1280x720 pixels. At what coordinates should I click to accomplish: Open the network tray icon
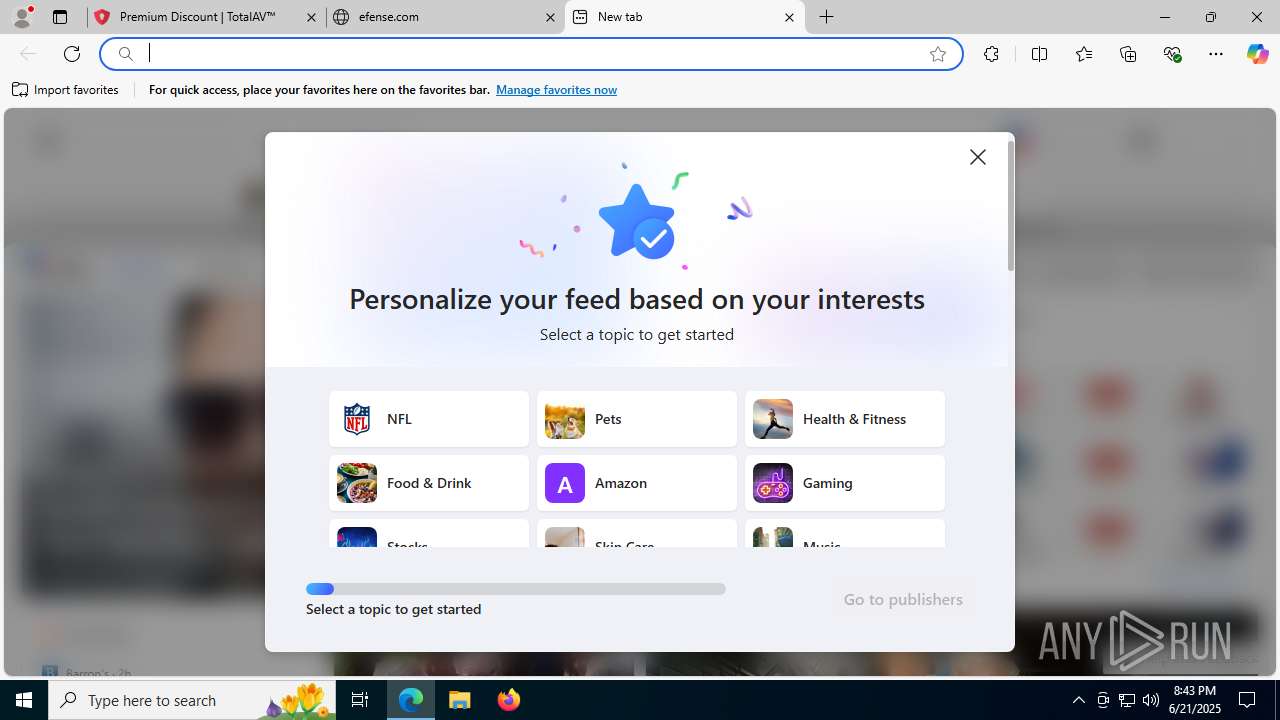pos(1127,700)
